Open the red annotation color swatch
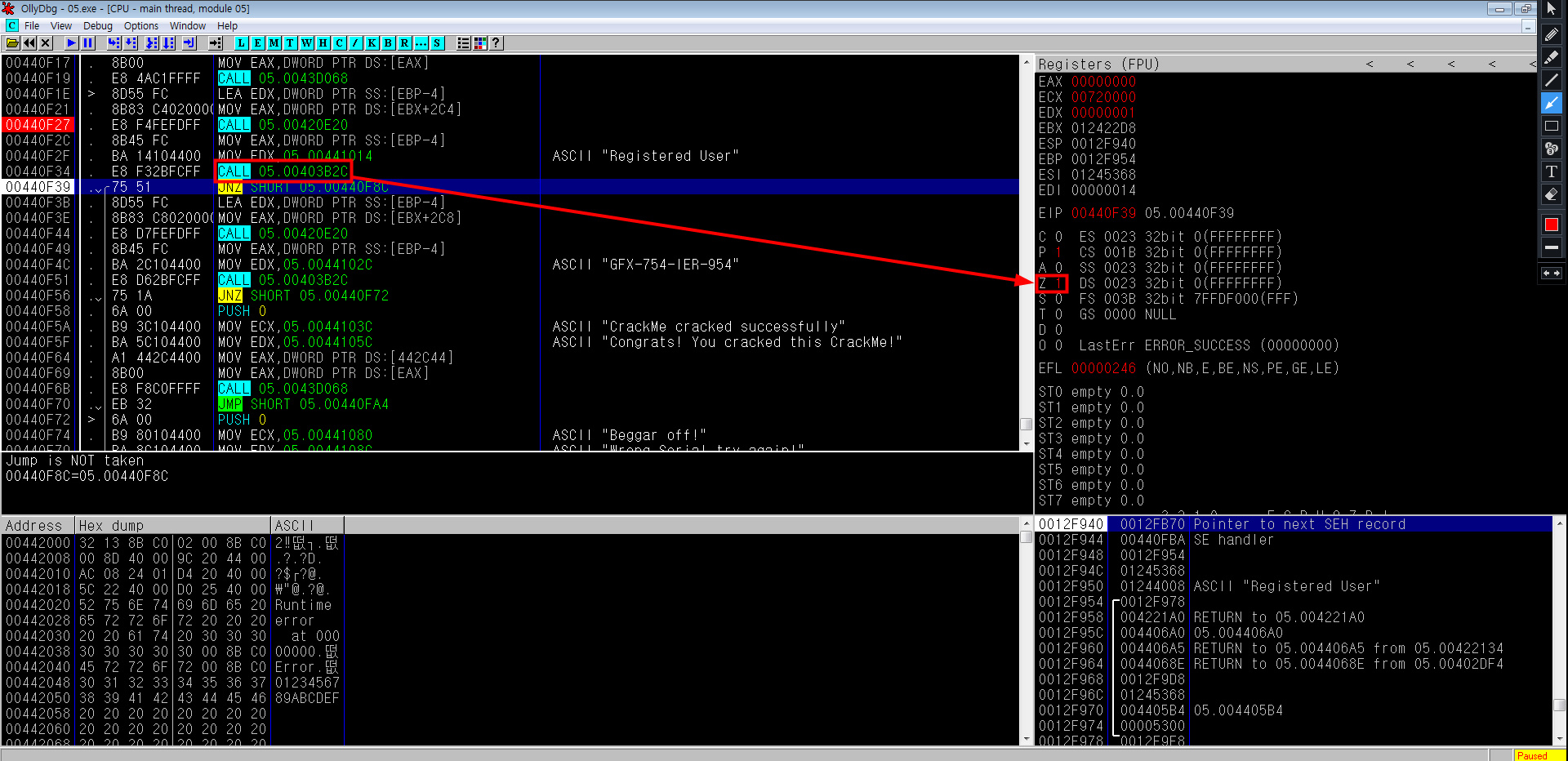 (x=1552, y=225)
